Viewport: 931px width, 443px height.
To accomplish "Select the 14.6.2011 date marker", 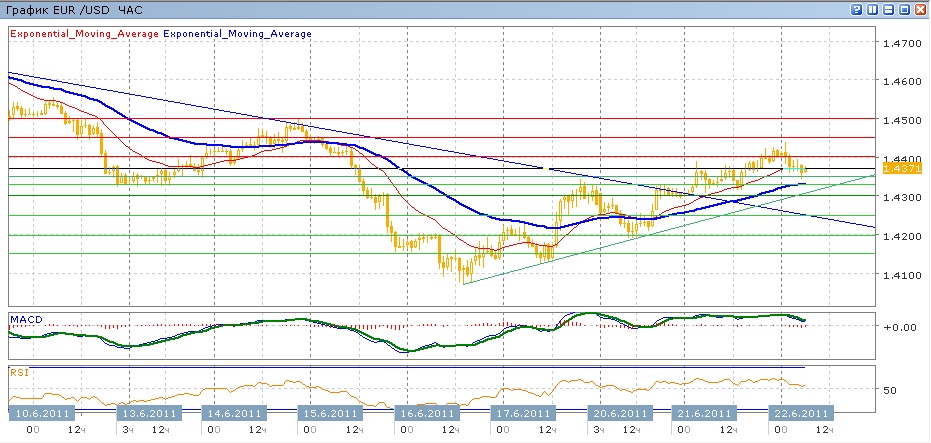I will (232, 413).
